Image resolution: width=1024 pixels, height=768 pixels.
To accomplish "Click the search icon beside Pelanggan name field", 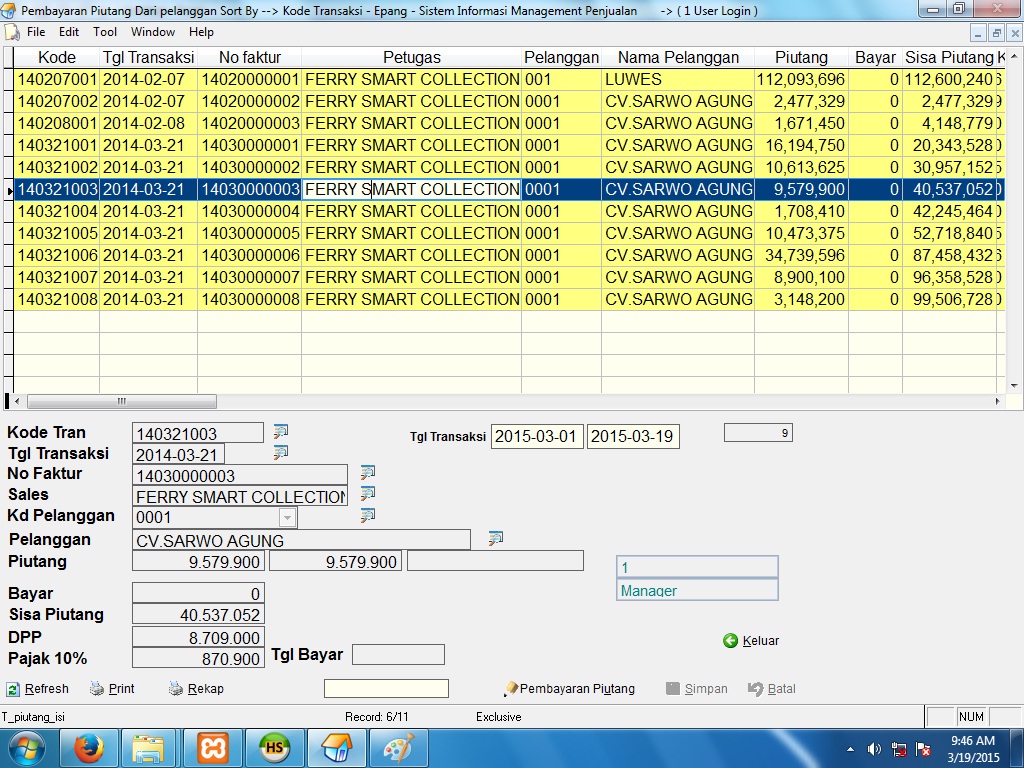I will point(495,539).
